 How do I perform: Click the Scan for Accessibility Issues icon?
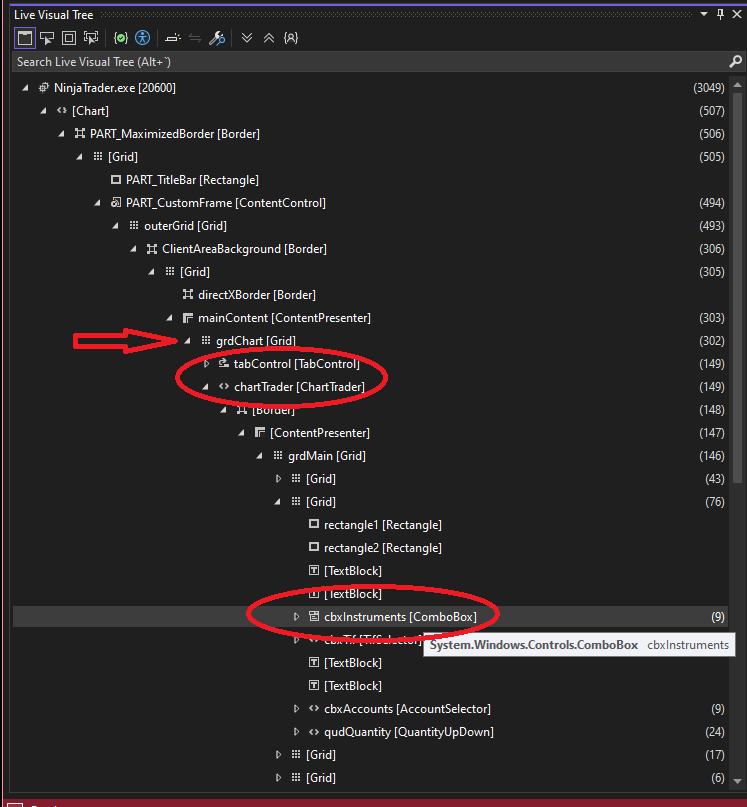pyautogui.click(x=143, y=38)
